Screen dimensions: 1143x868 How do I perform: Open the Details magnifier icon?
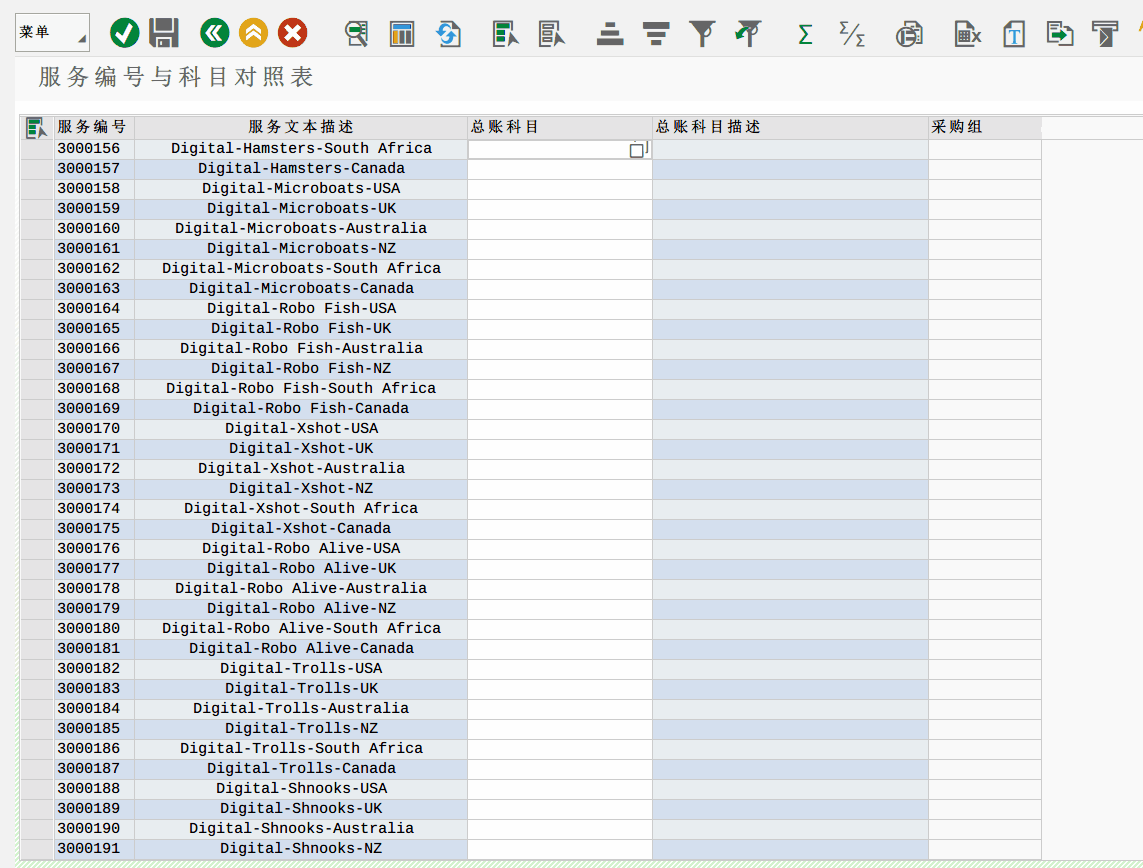coord(356,34)
